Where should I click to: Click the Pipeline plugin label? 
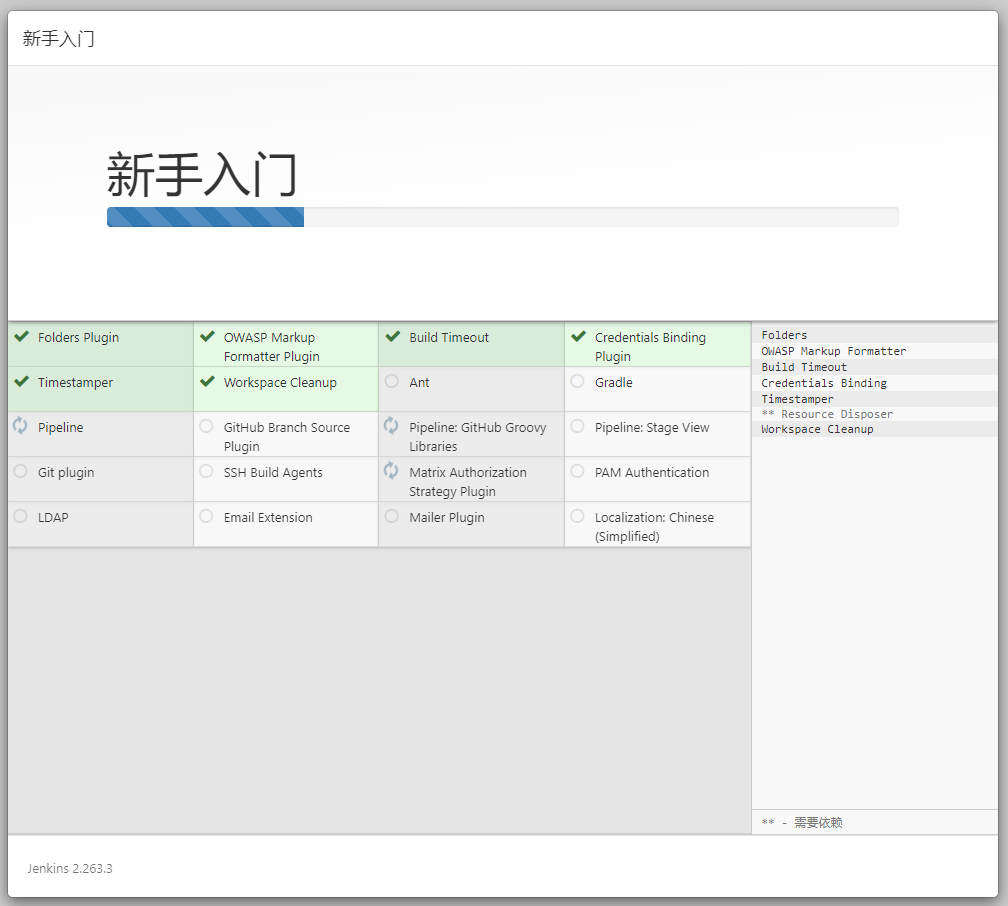click(x=60, y=428)
